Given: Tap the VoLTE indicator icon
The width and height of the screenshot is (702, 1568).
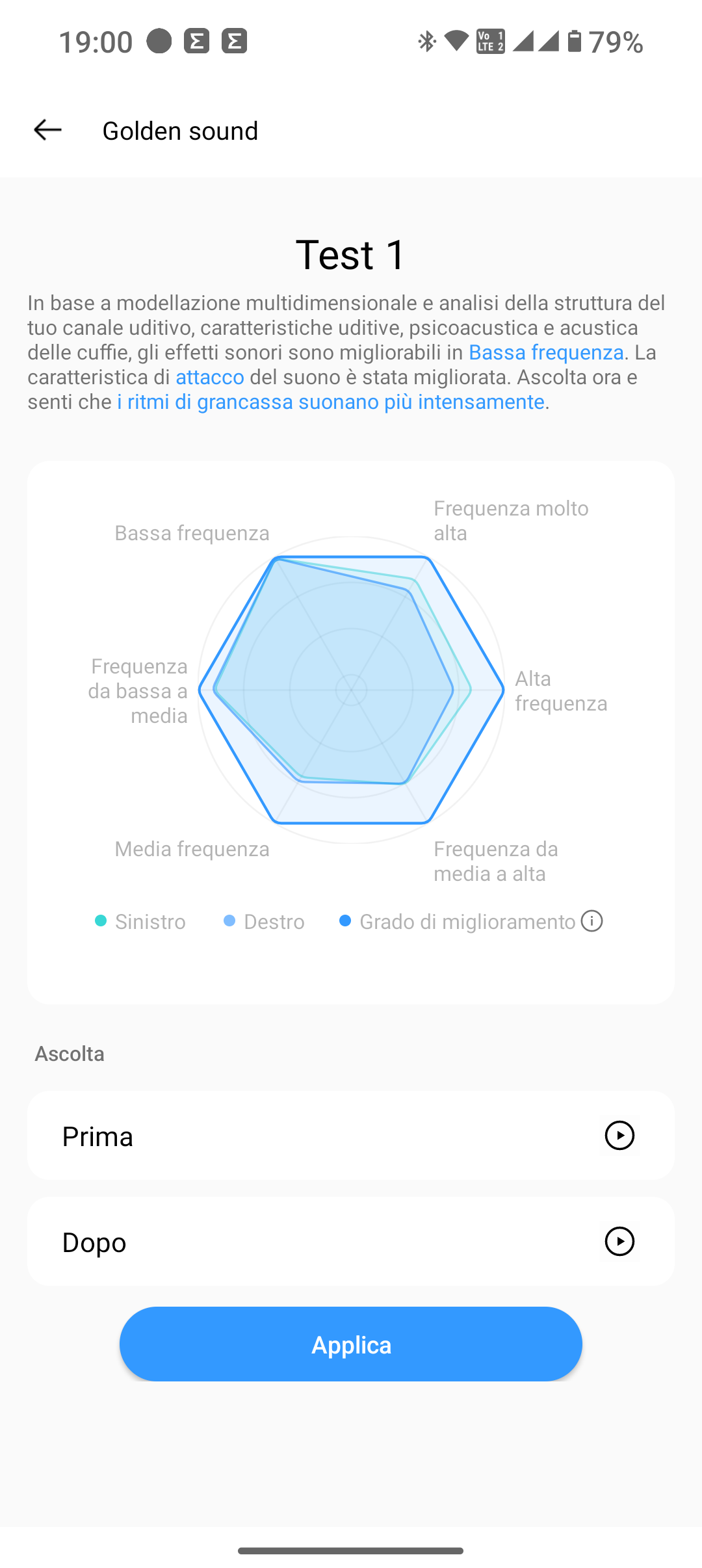Looking at the screenshot, I should pos(491,42).
